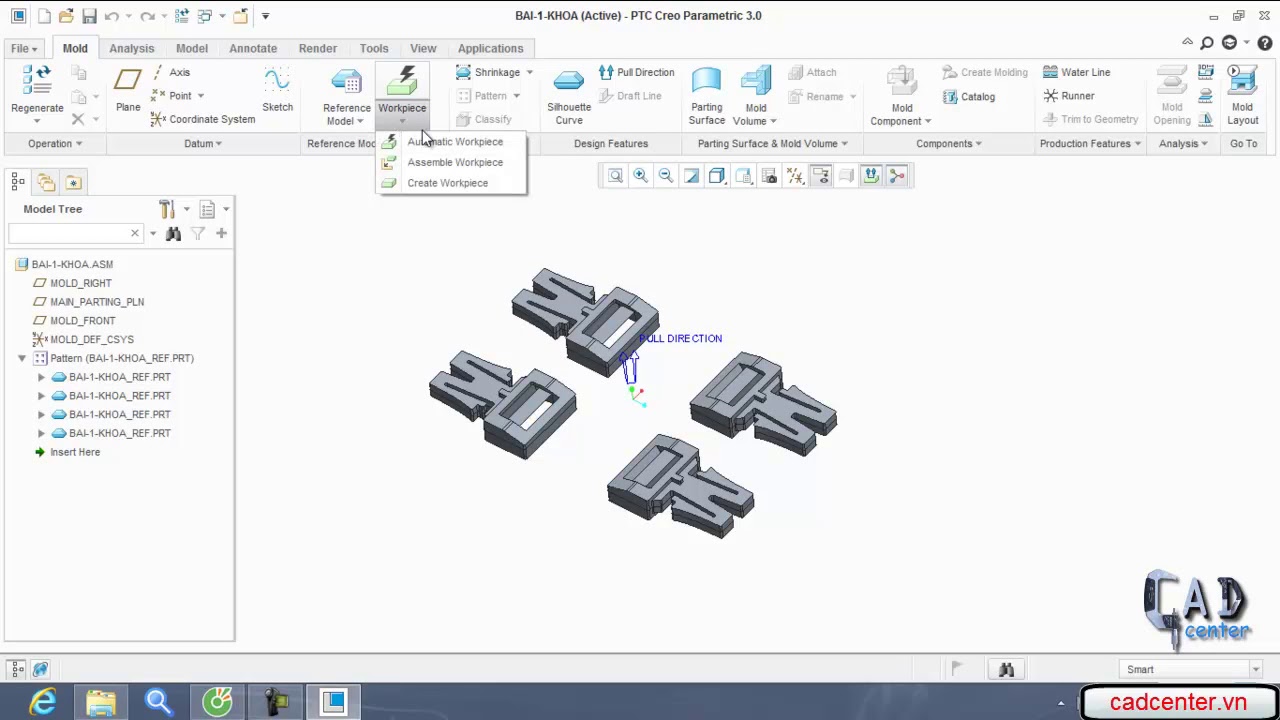Viewport: 1280px width, 720px height.
Task: Click the Refit view icon
Action: 616,176
